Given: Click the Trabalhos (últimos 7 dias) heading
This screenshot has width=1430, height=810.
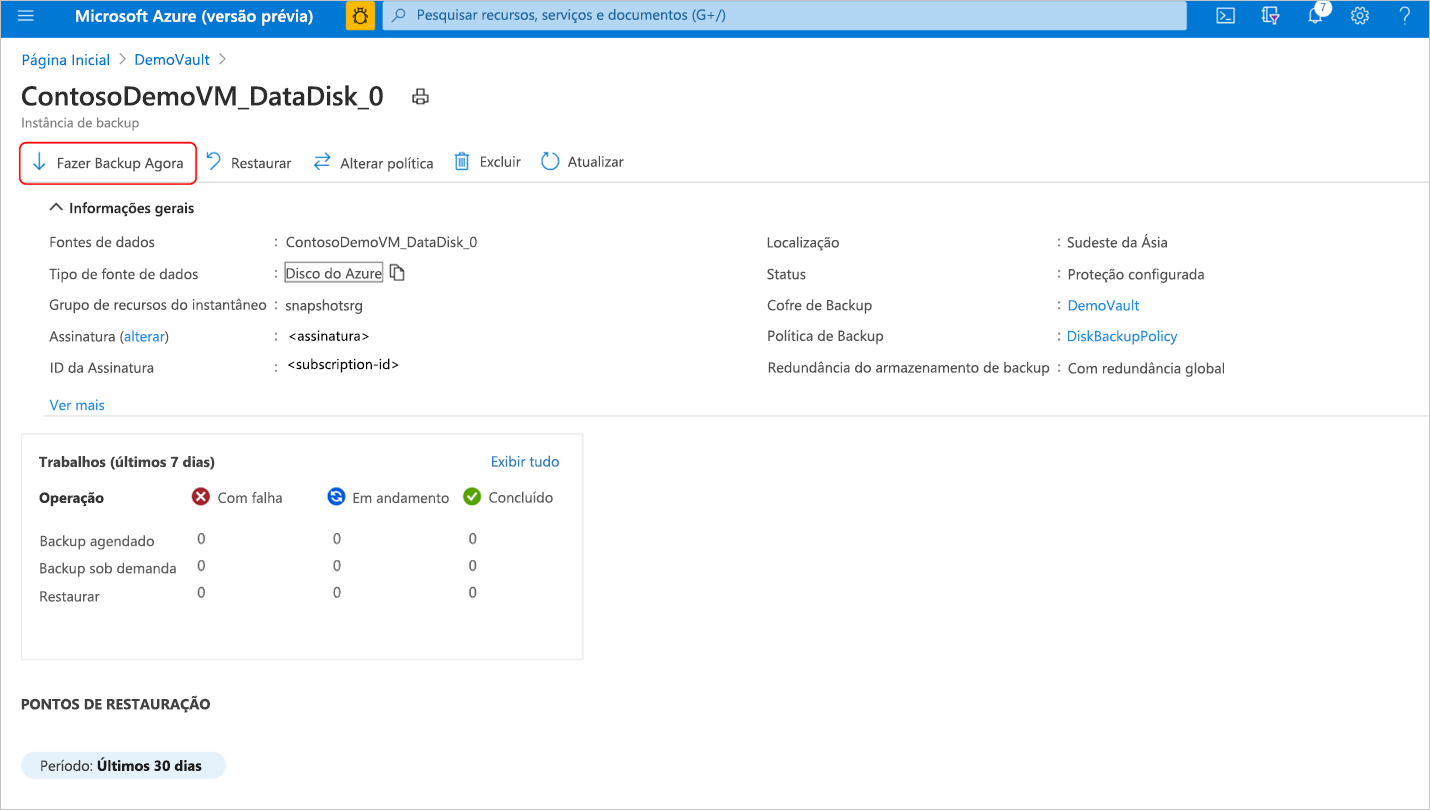Looking at the screenshot, I should pyautogui.click(x=127, y=462).
